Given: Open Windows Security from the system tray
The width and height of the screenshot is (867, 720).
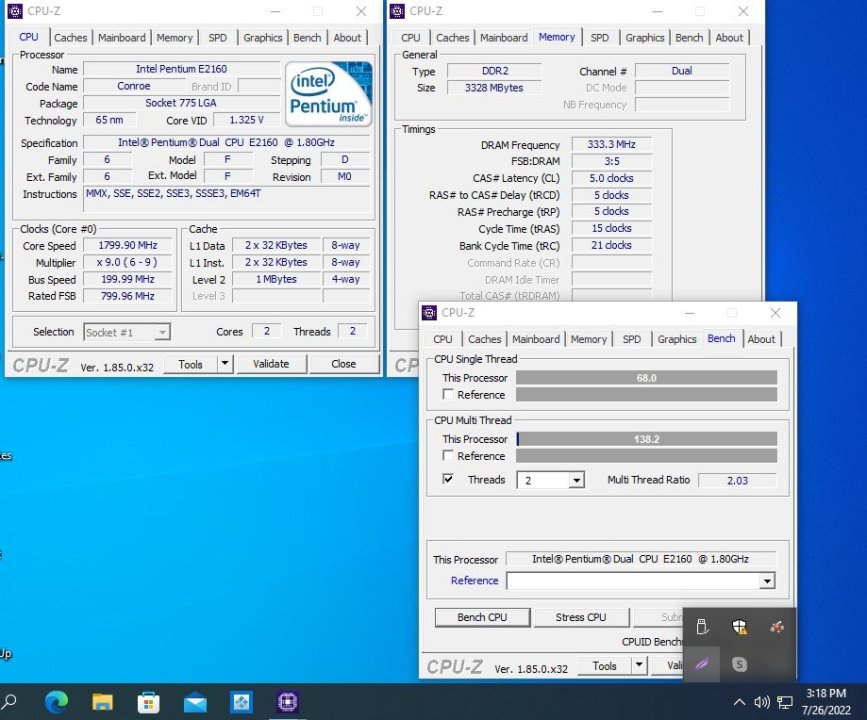Looking at the screenshot, I should [x=740, y=627].
